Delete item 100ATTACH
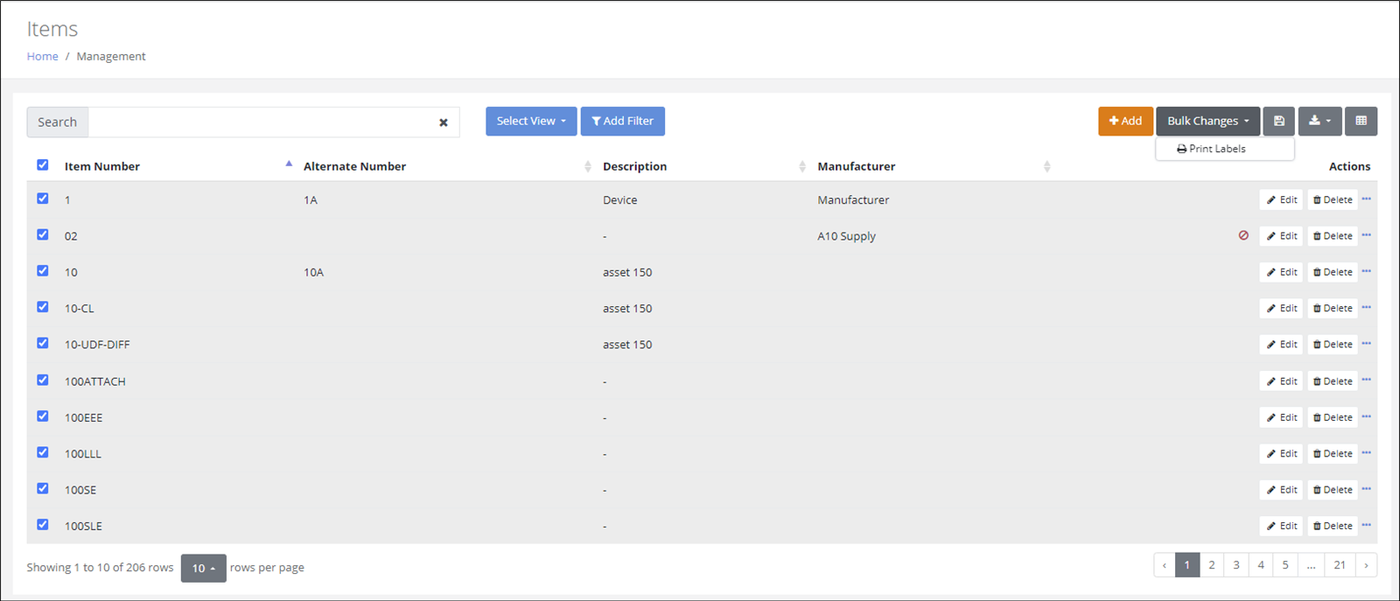 (x=1332, y=381)
